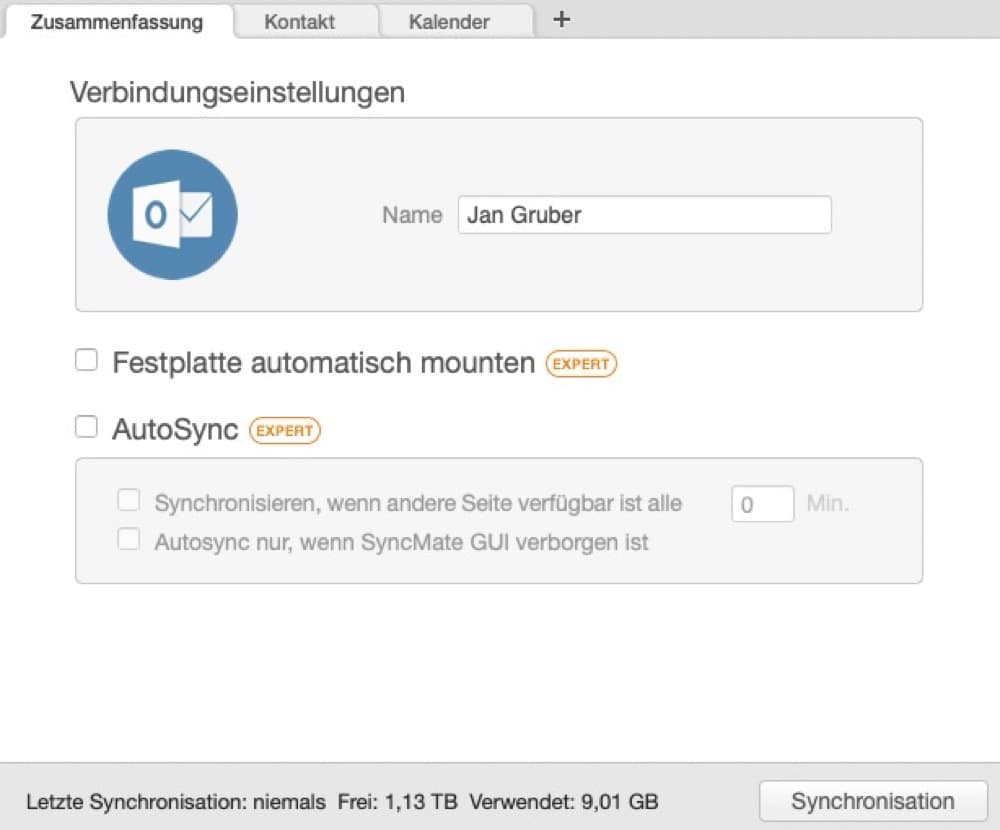Start sync with the Synchronisation button
The image size is (1000, 830).
point(873,801)
